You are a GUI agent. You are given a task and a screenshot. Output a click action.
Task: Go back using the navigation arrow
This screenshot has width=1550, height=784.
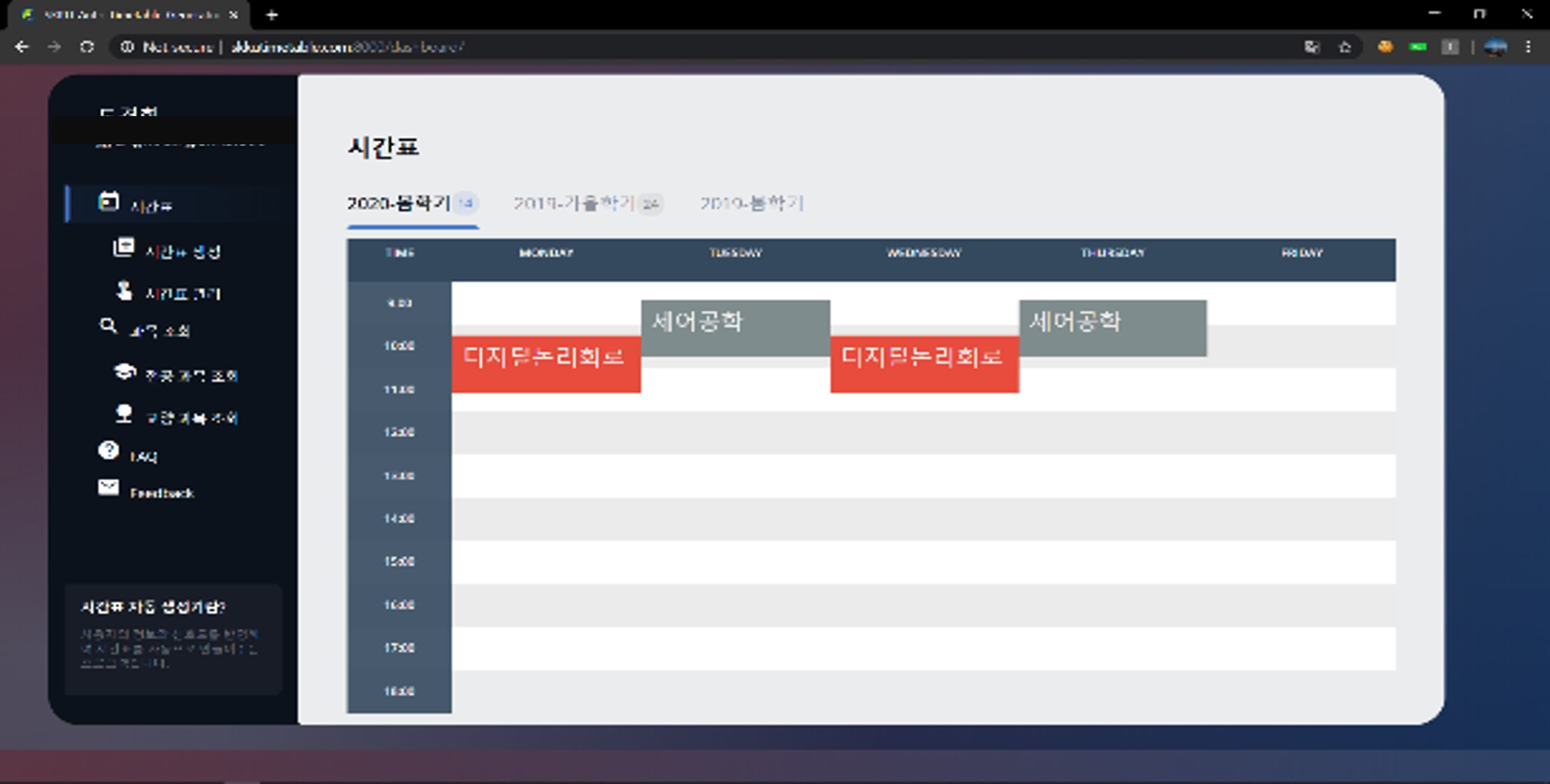(22, 46)
